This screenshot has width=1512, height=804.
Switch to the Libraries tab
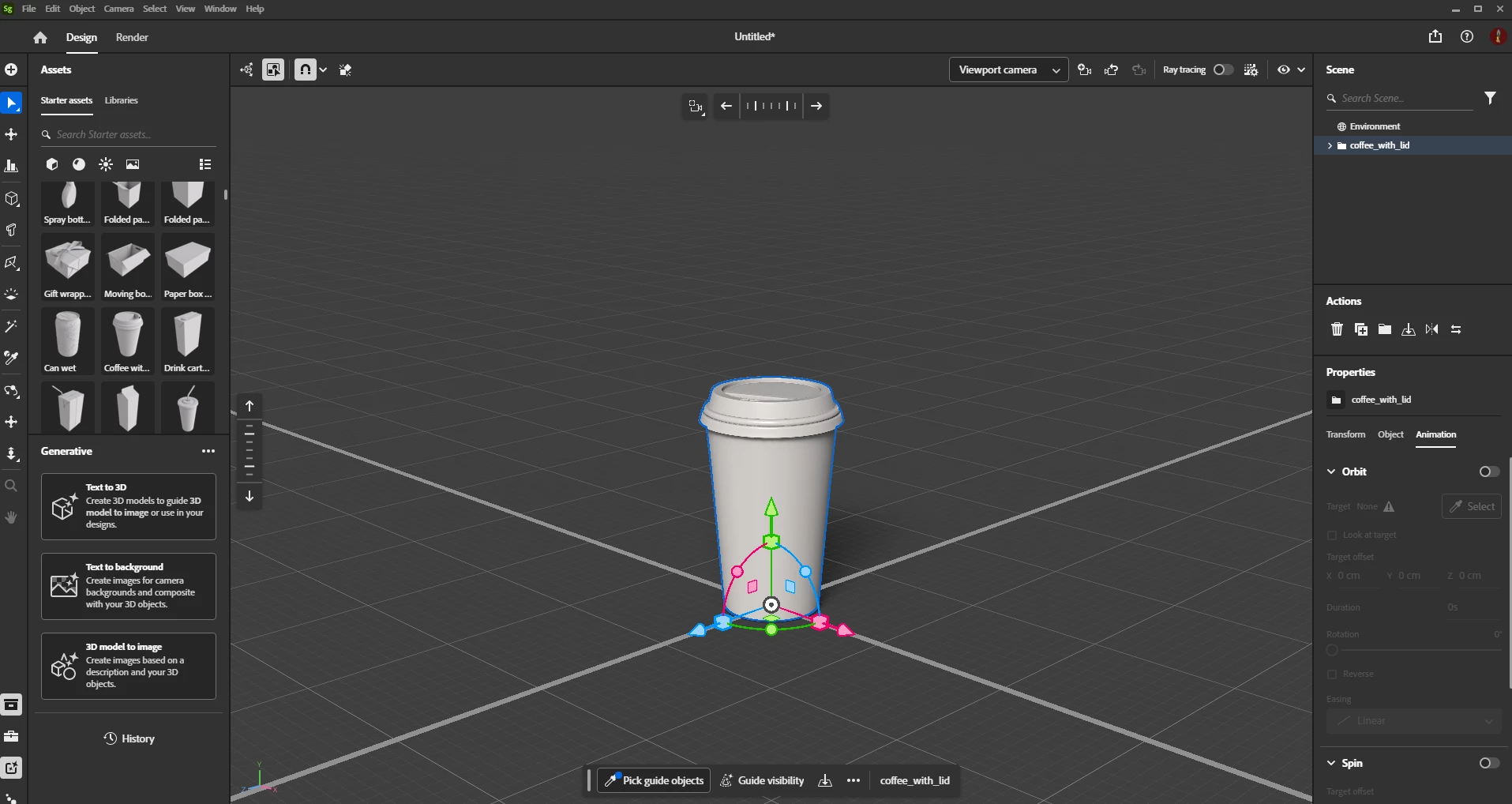pos(121,100)
